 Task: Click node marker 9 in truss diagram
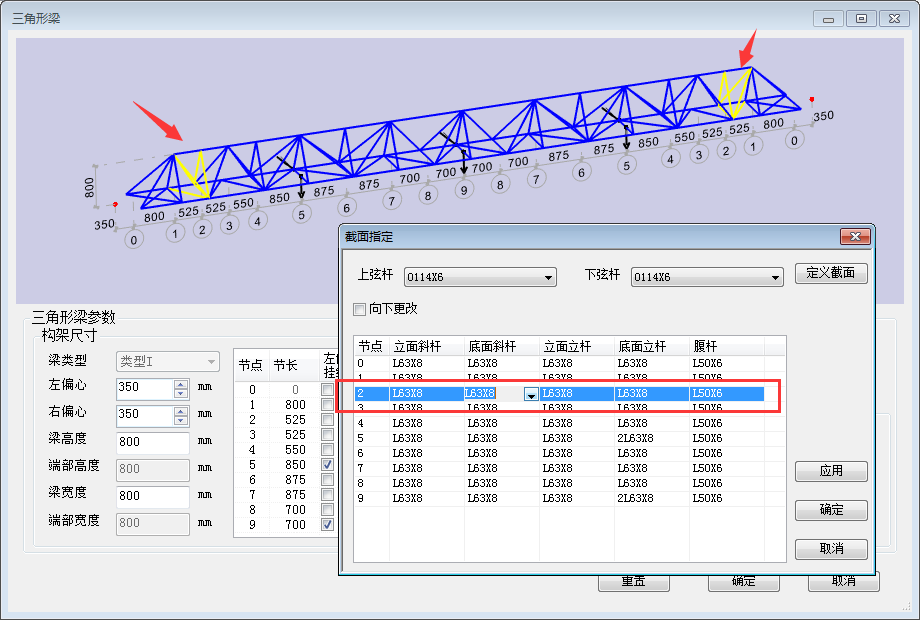click(463, 189)
